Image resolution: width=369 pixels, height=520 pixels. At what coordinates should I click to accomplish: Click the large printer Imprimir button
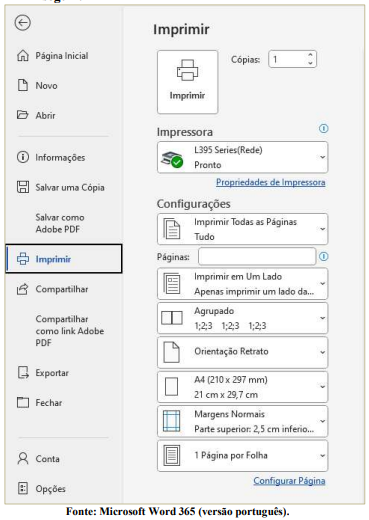coord(188,82)
